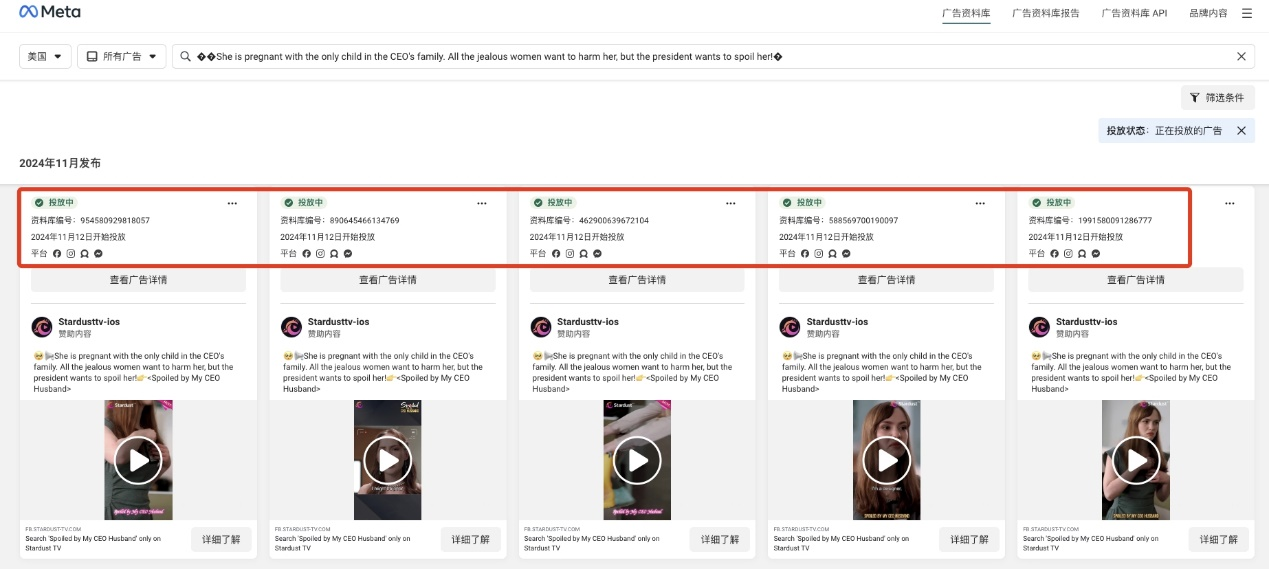Open the 广告资料库报告 tab
The height and width of the screenshot is (569, 1269).
point(1046,13)
